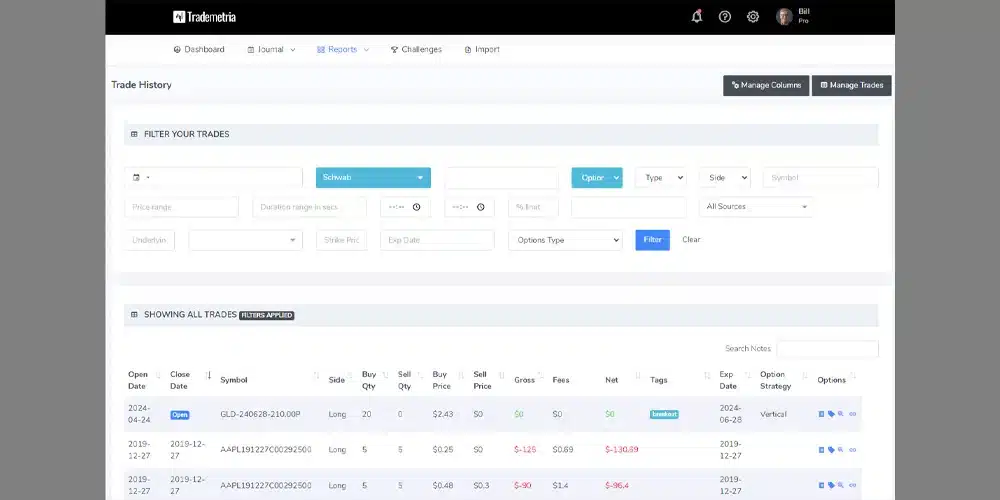
Task: Click the Underlying input field
Action: click(149, 240)
